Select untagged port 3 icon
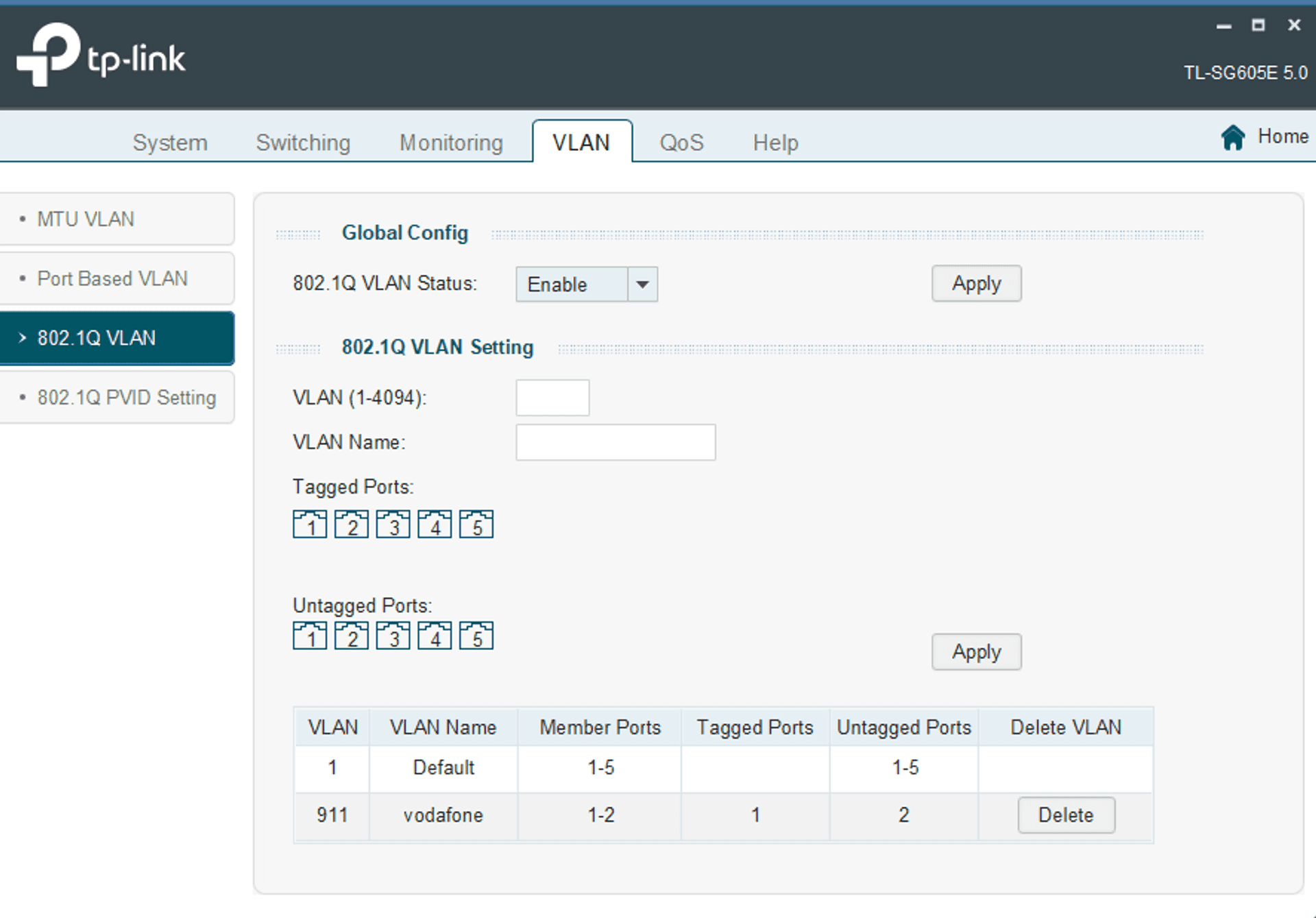Screen dimensions: 1316x918 pyautogui.click(x=393, y=636)
